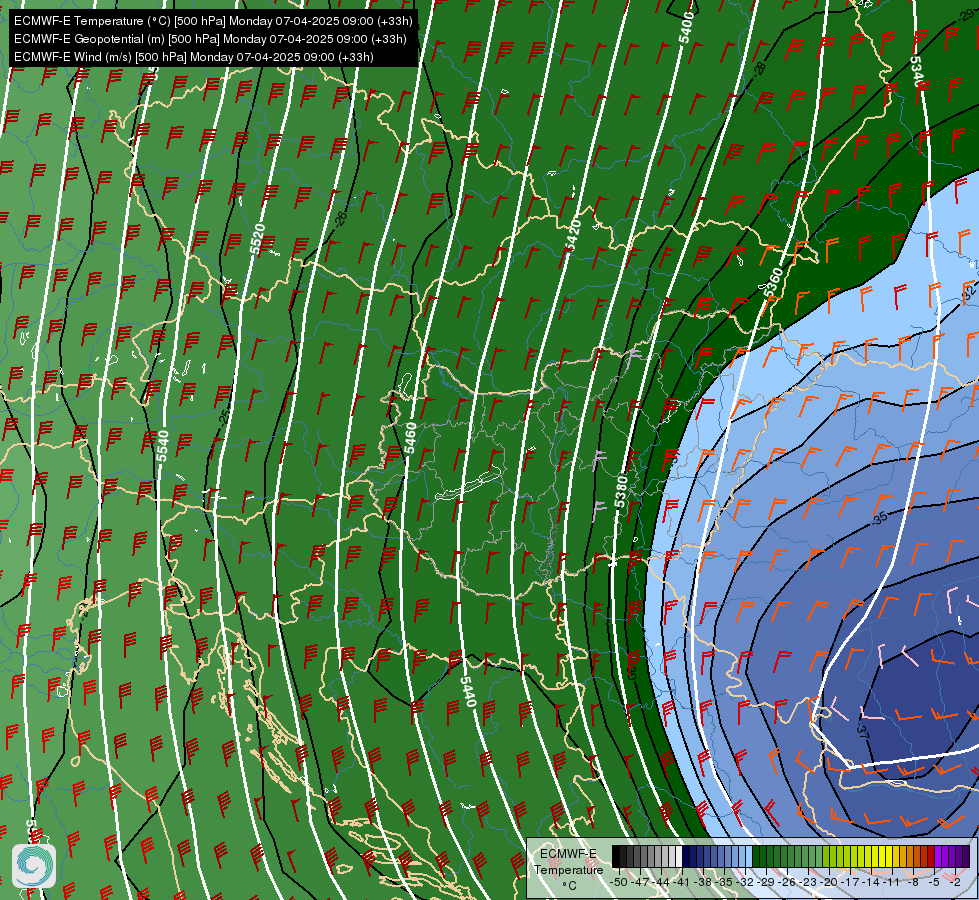Click the -35 isotherm label
This screenshot has height=900, width=979.
(x=879, y=518)
